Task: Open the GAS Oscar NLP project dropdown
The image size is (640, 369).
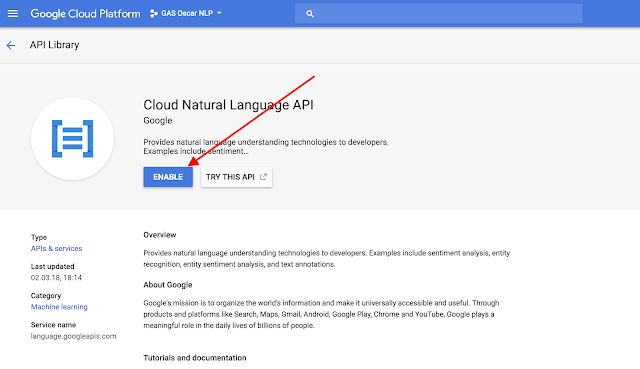Action: pos(186,13)
